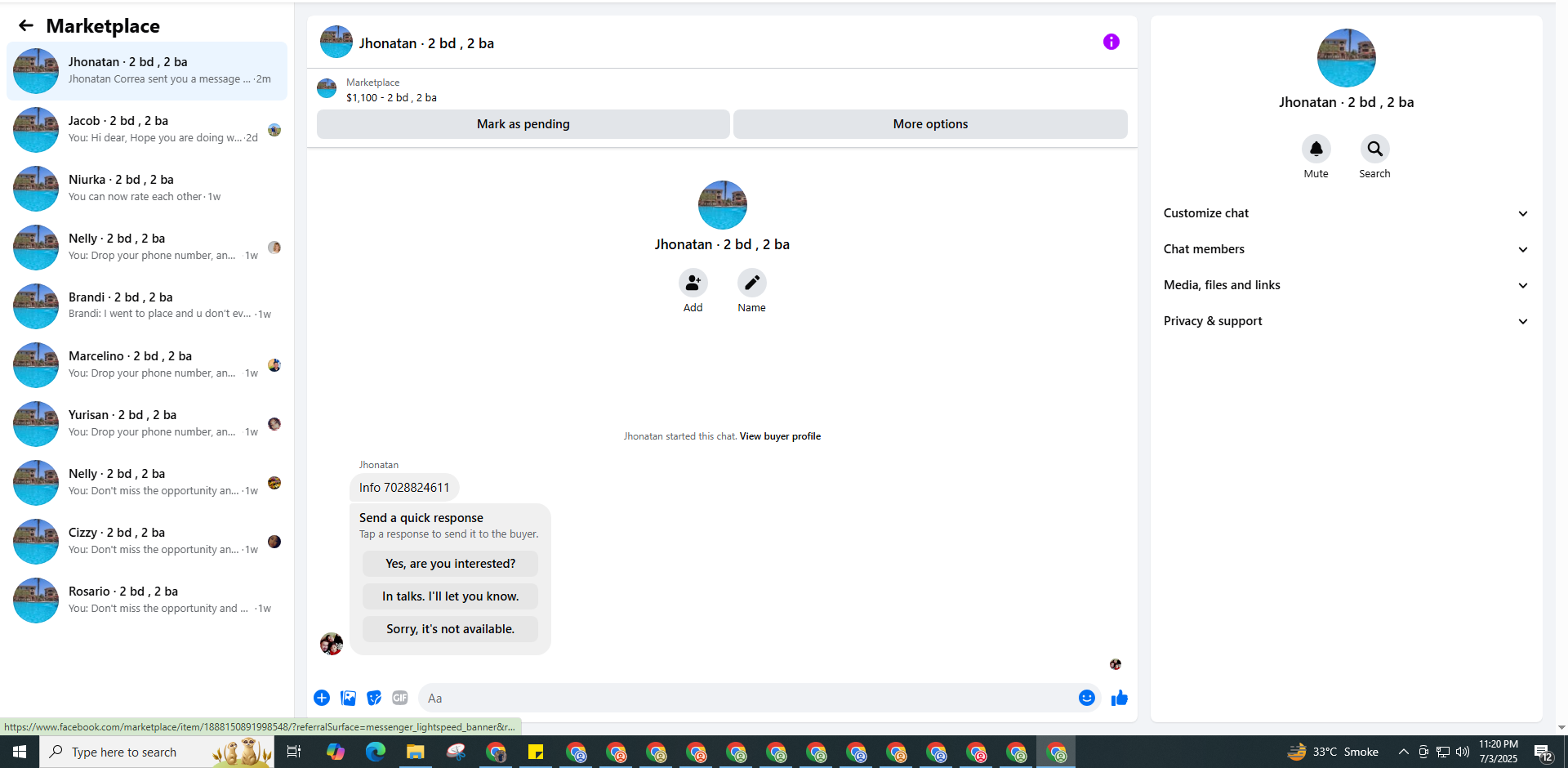Attach a photo file

coord(348,698)
